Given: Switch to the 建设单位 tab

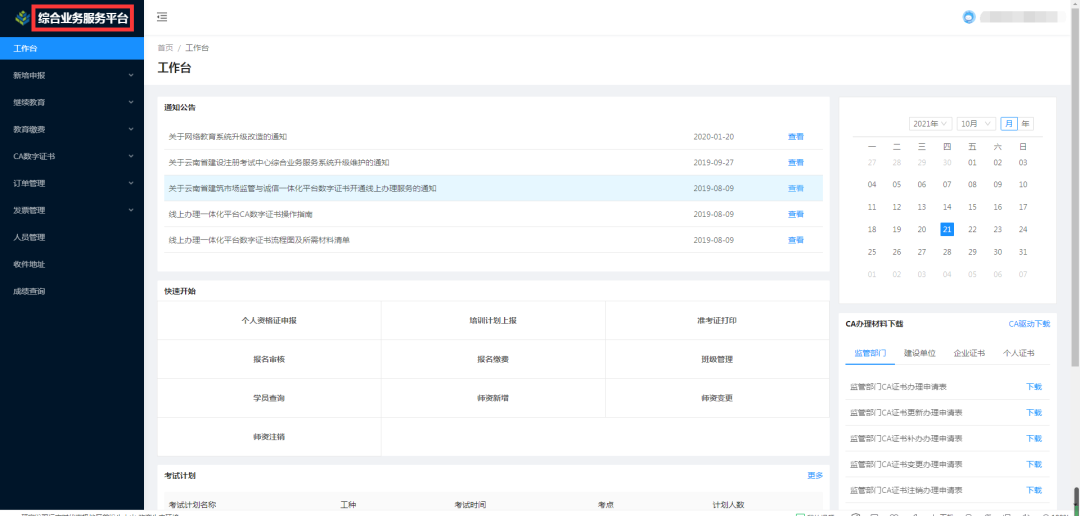Looking at the screenshot, I should 919,353.
